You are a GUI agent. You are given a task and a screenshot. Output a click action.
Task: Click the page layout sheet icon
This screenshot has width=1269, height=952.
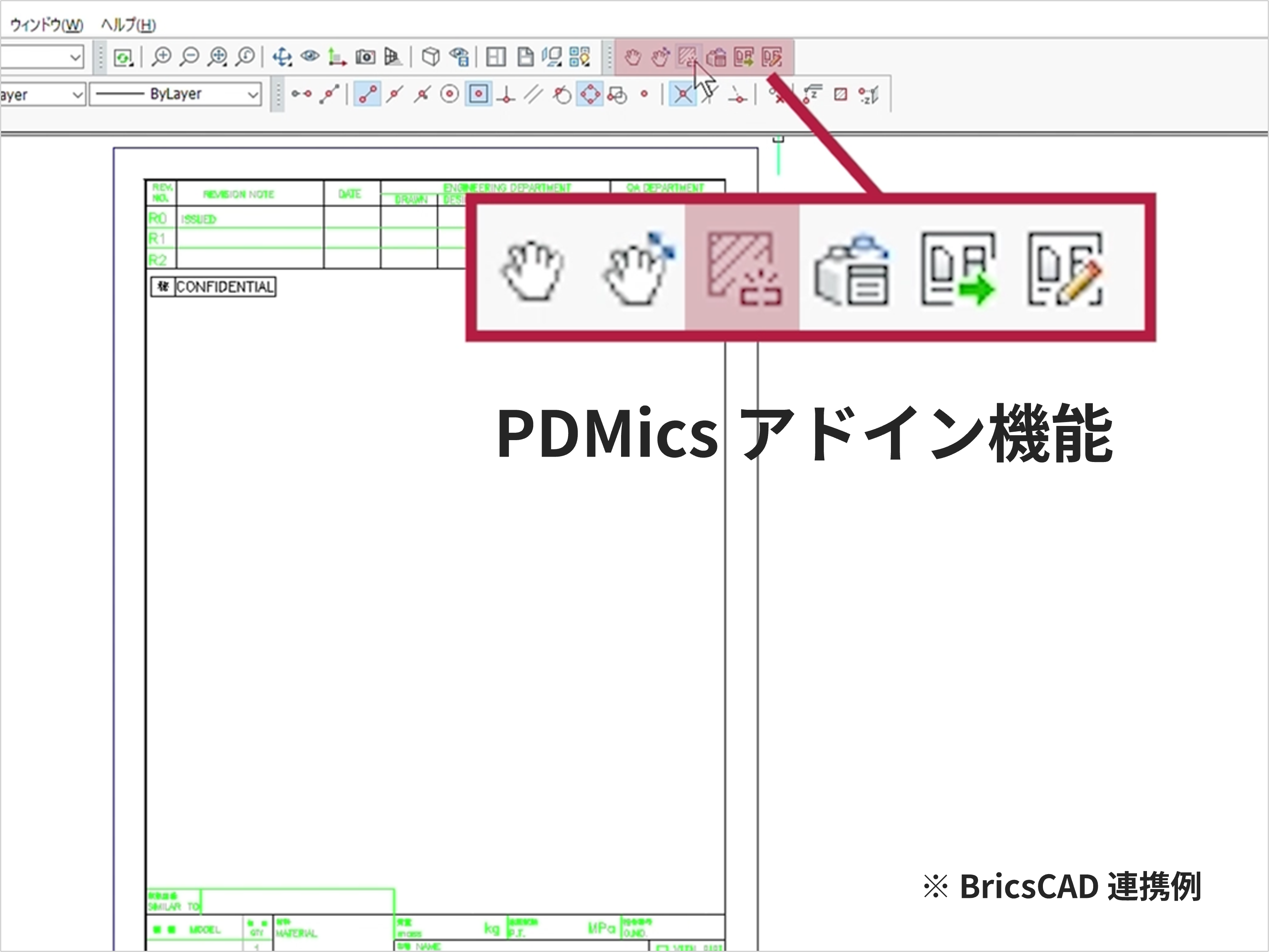pos(525,57)
